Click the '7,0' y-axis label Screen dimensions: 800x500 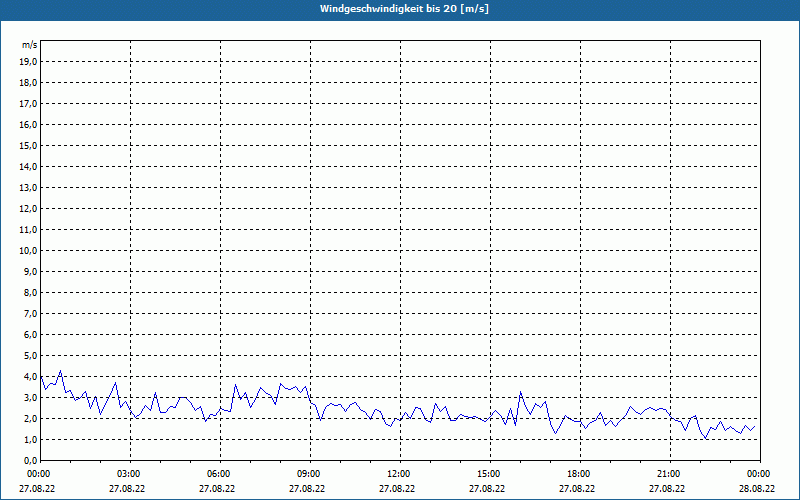30,313
